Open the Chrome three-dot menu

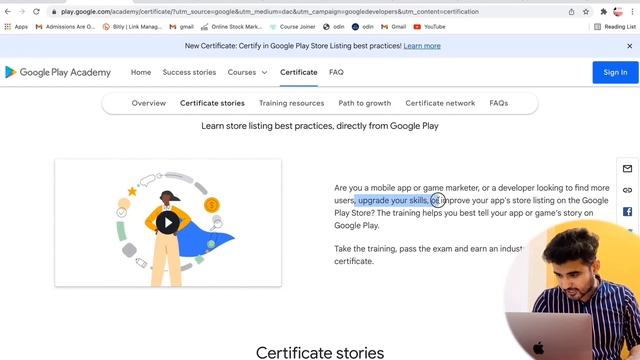pyautogui.click(x=632, y=12)
